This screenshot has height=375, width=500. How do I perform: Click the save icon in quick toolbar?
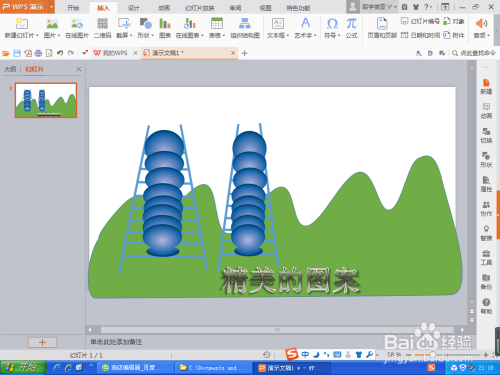17,53
